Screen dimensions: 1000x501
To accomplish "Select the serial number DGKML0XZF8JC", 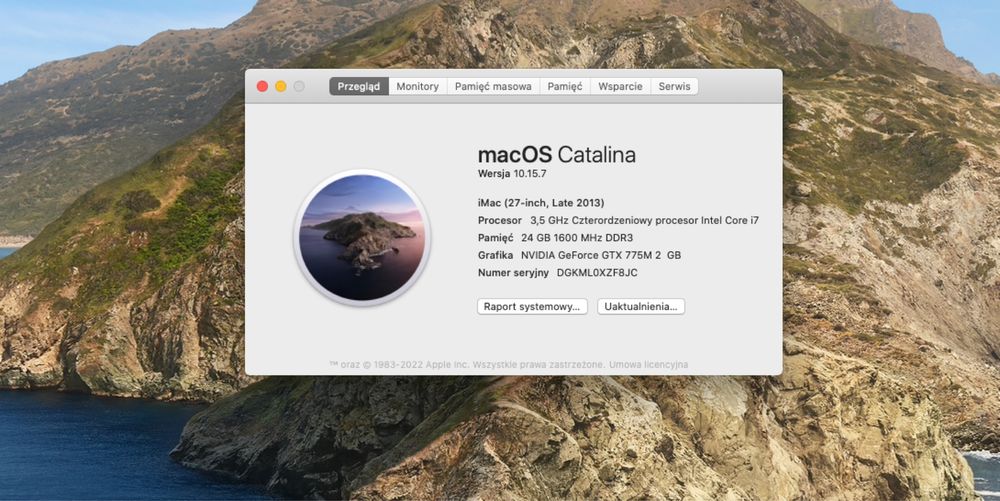I will [597, 273].
